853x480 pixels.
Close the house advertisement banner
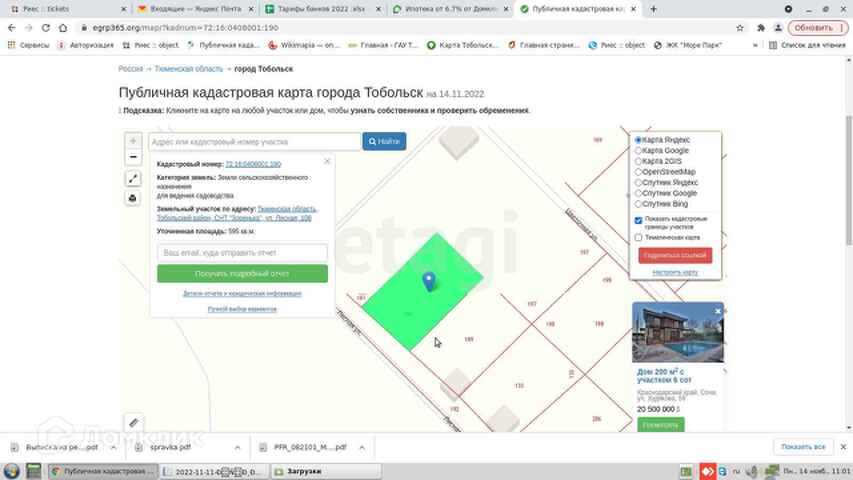tap(718, 311)
